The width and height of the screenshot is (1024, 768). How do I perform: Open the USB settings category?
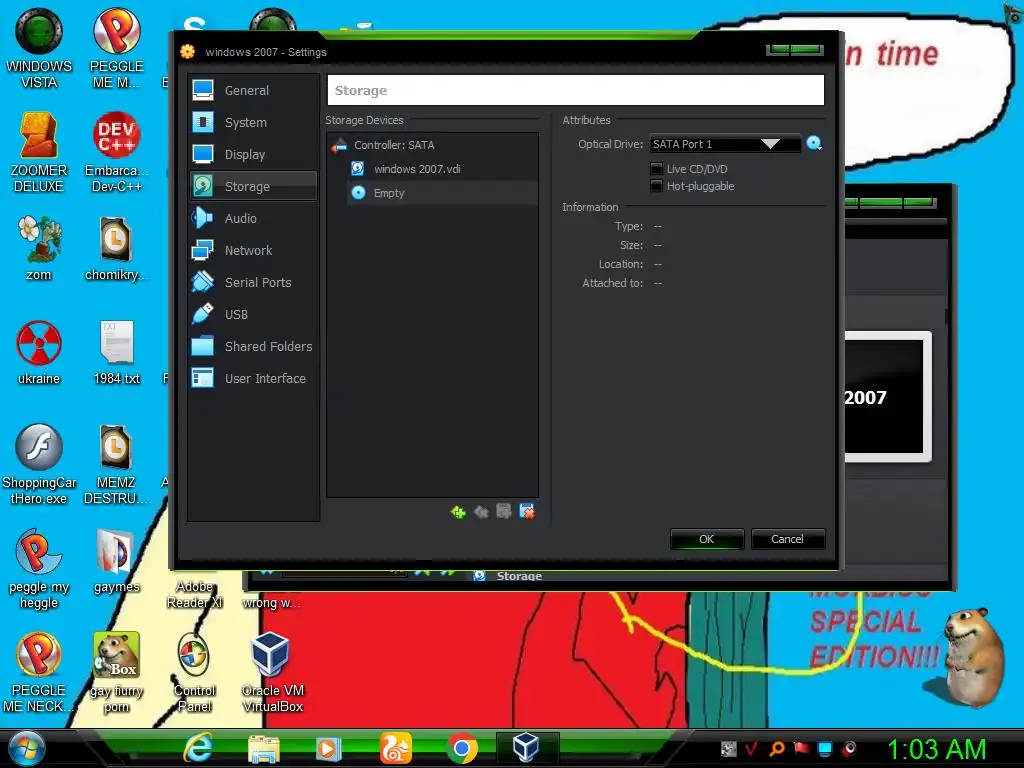(x=253, y=314)
